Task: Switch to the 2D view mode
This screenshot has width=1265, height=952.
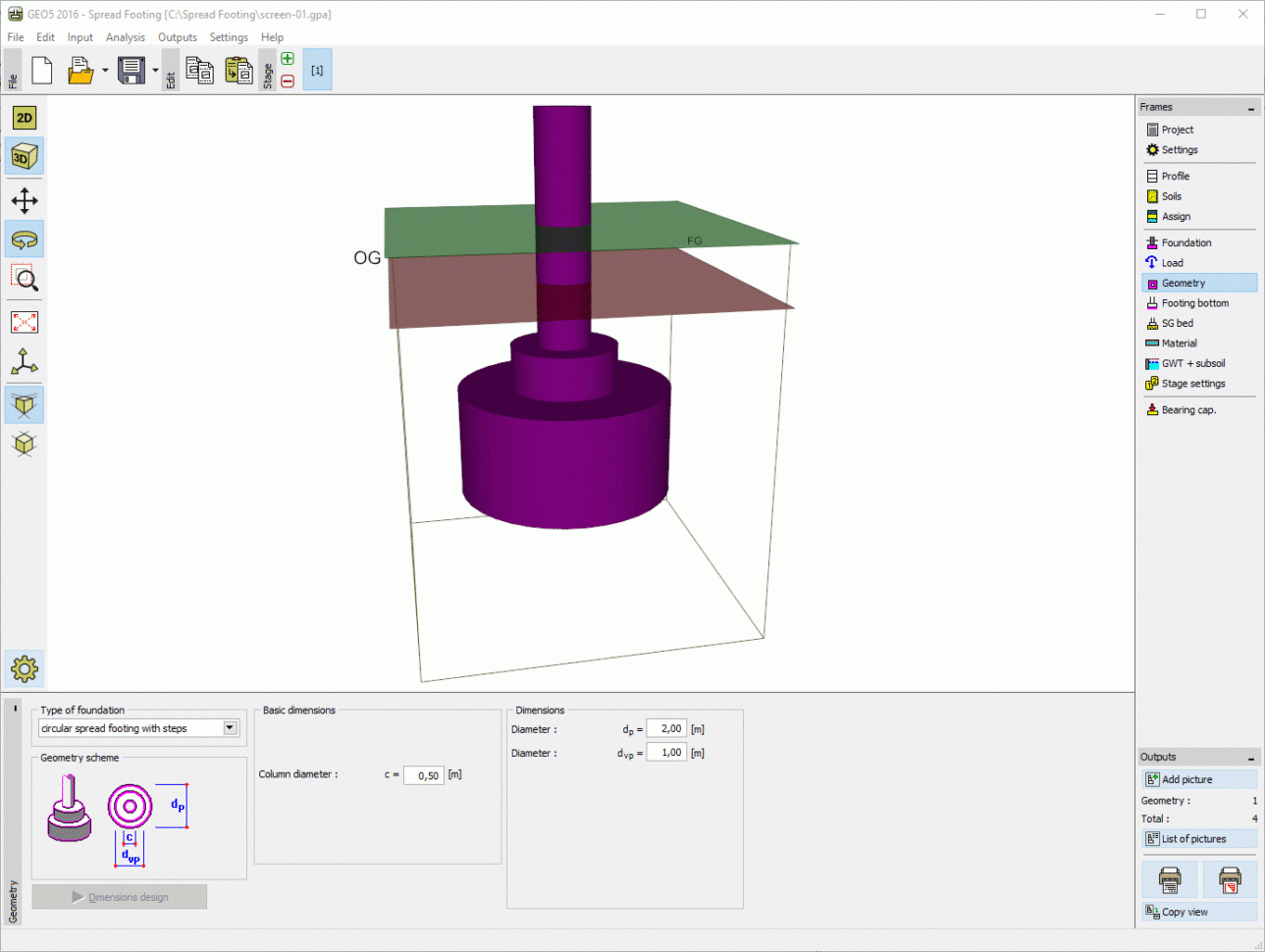Action: pyautogui.click(x=23, y=117)
